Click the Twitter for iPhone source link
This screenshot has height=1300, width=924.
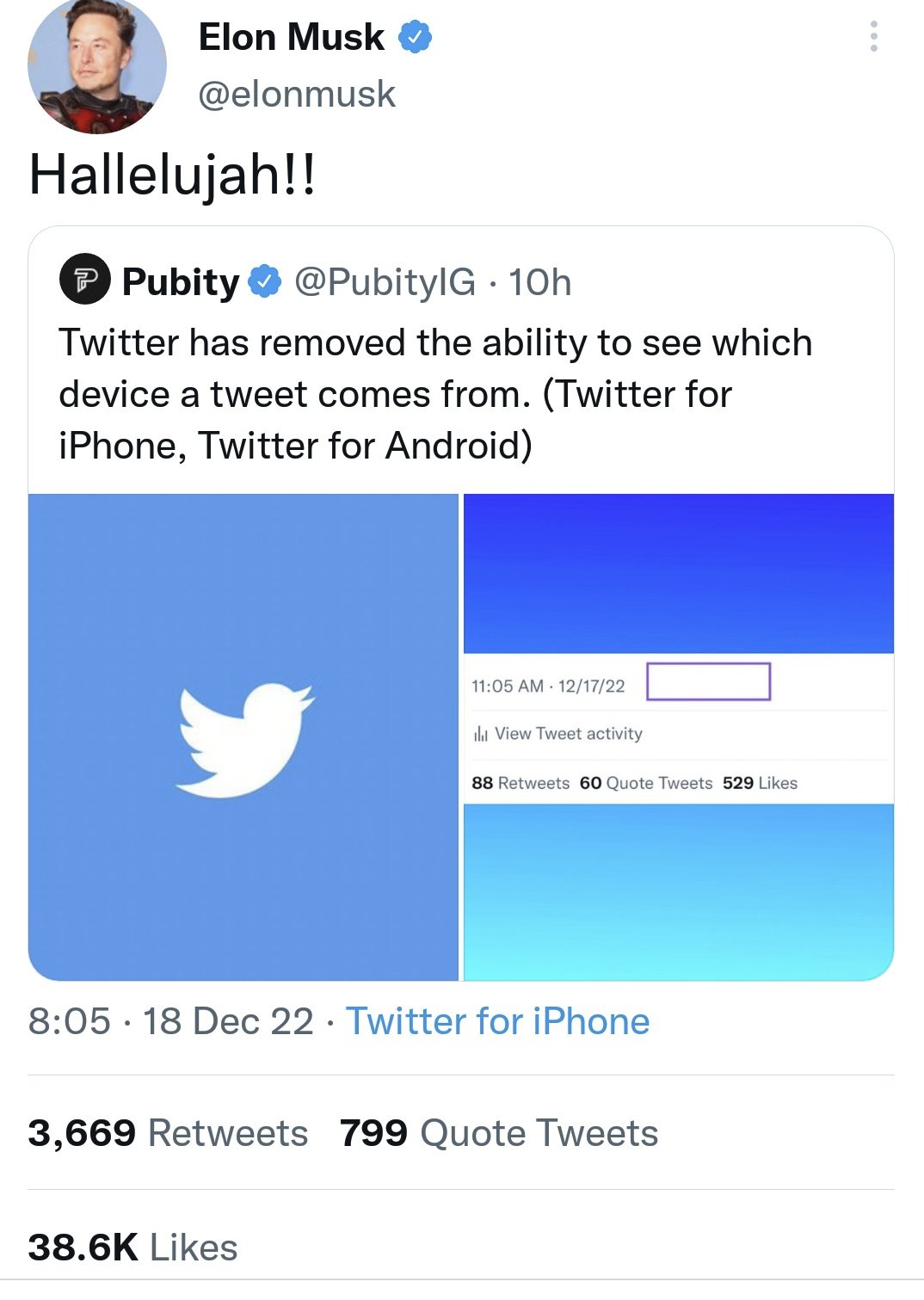point(497,1022)
